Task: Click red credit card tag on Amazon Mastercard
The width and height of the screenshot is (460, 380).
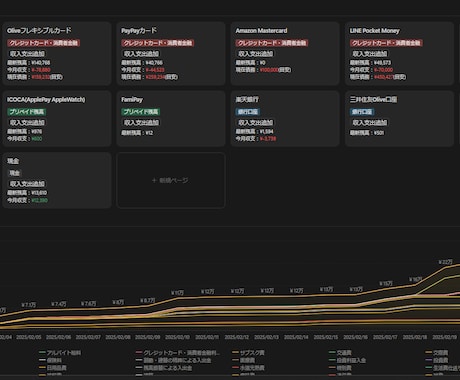Action: [x=272, y=43]
